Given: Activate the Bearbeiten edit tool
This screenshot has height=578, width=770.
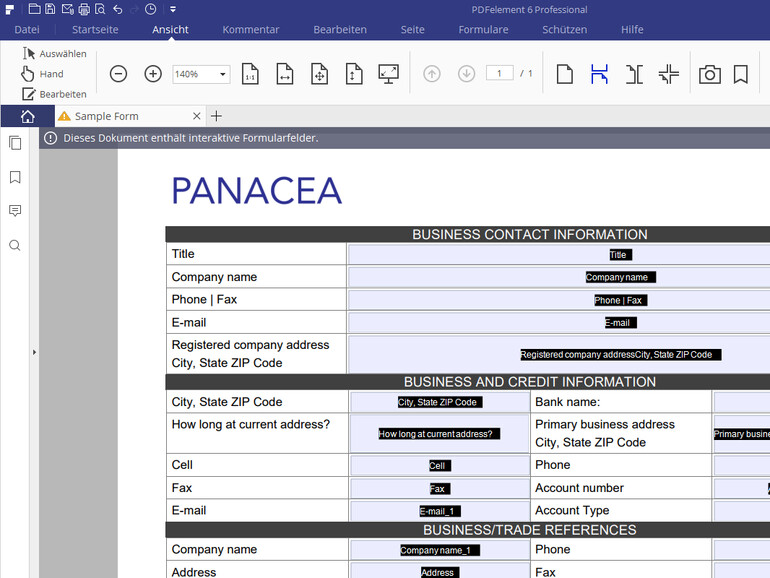Looking at the screenshot, I should (55, 94).
